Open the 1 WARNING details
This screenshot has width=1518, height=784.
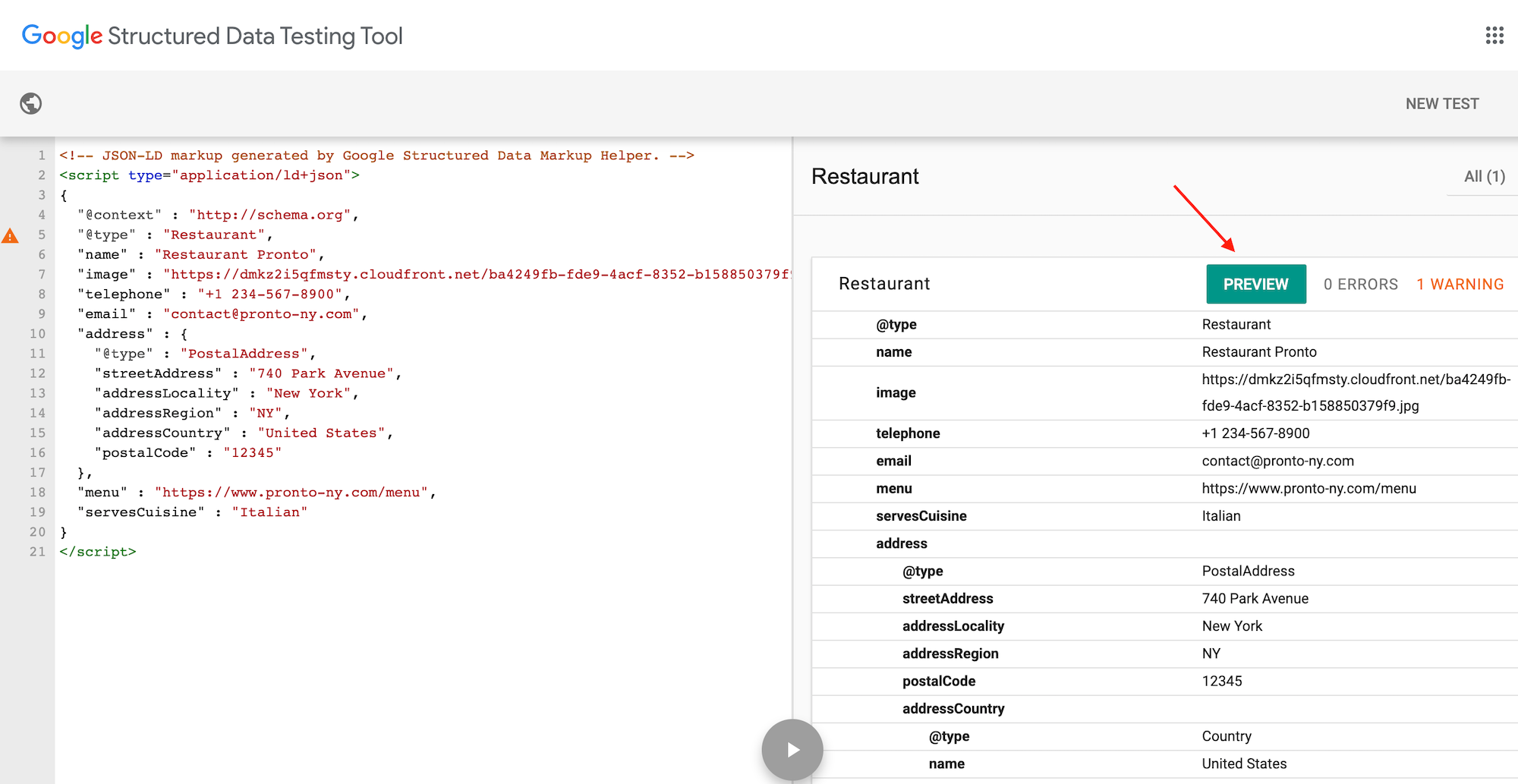pyautogui.click(x=1460, y=284)
